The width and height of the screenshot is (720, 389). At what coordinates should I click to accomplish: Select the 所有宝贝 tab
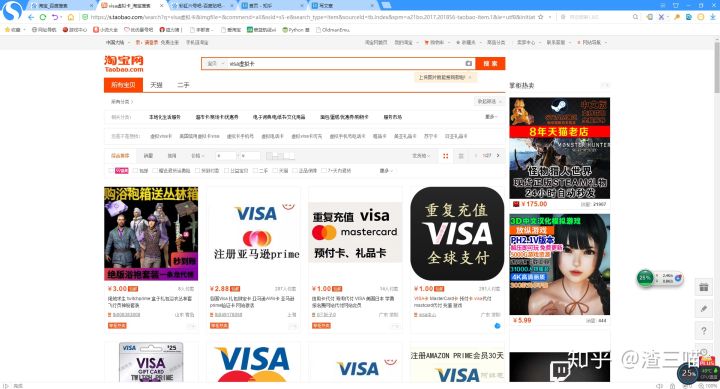point(123,85)
